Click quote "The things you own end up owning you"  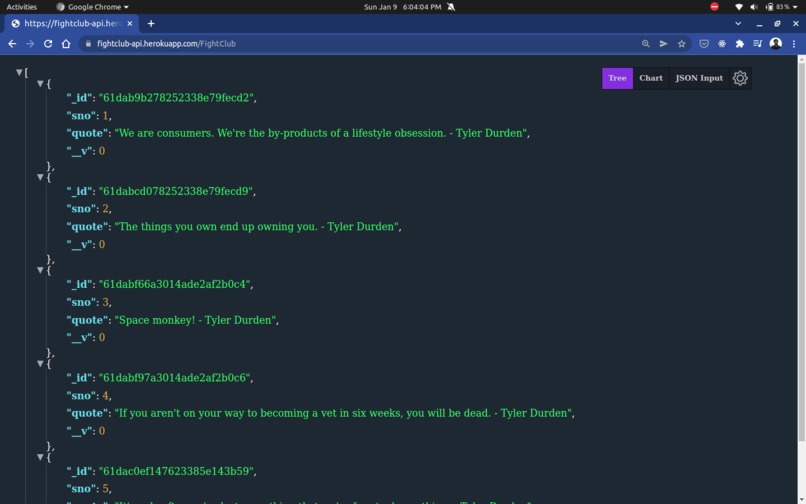pos(258,227)
